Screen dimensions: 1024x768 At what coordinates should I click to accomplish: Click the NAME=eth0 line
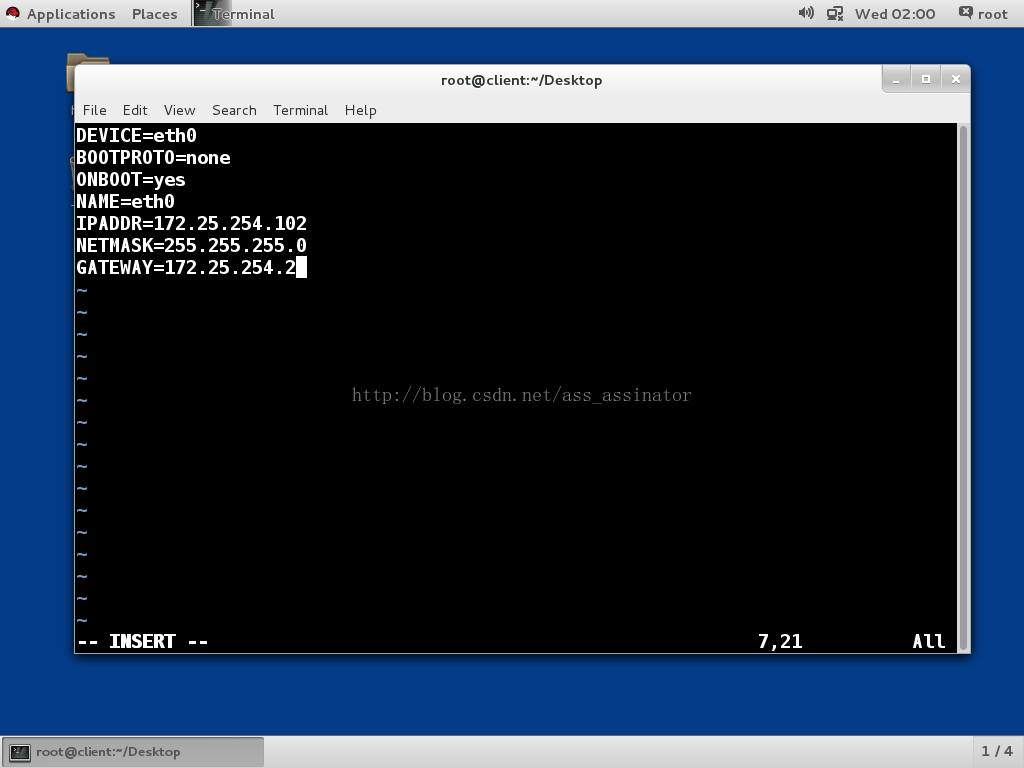click(125, 202)
